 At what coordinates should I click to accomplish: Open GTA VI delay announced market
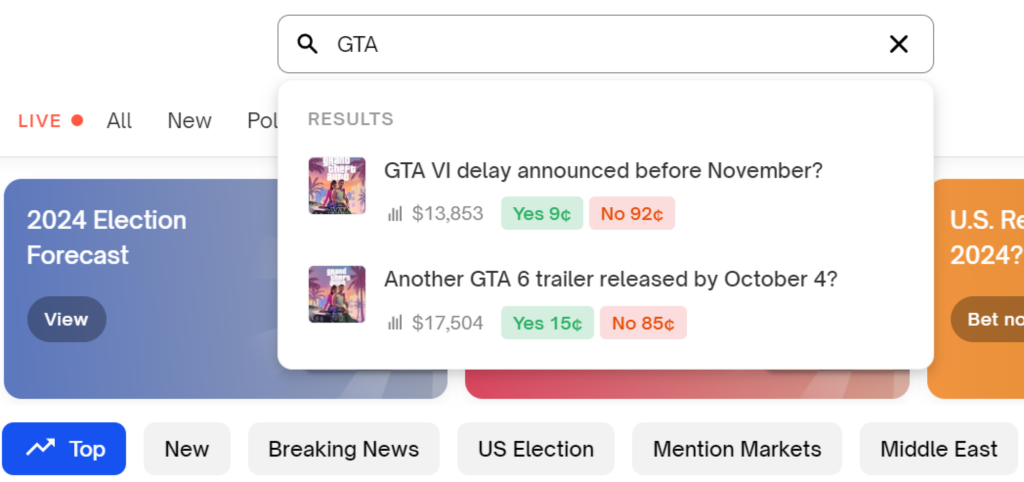coord(603,171)
